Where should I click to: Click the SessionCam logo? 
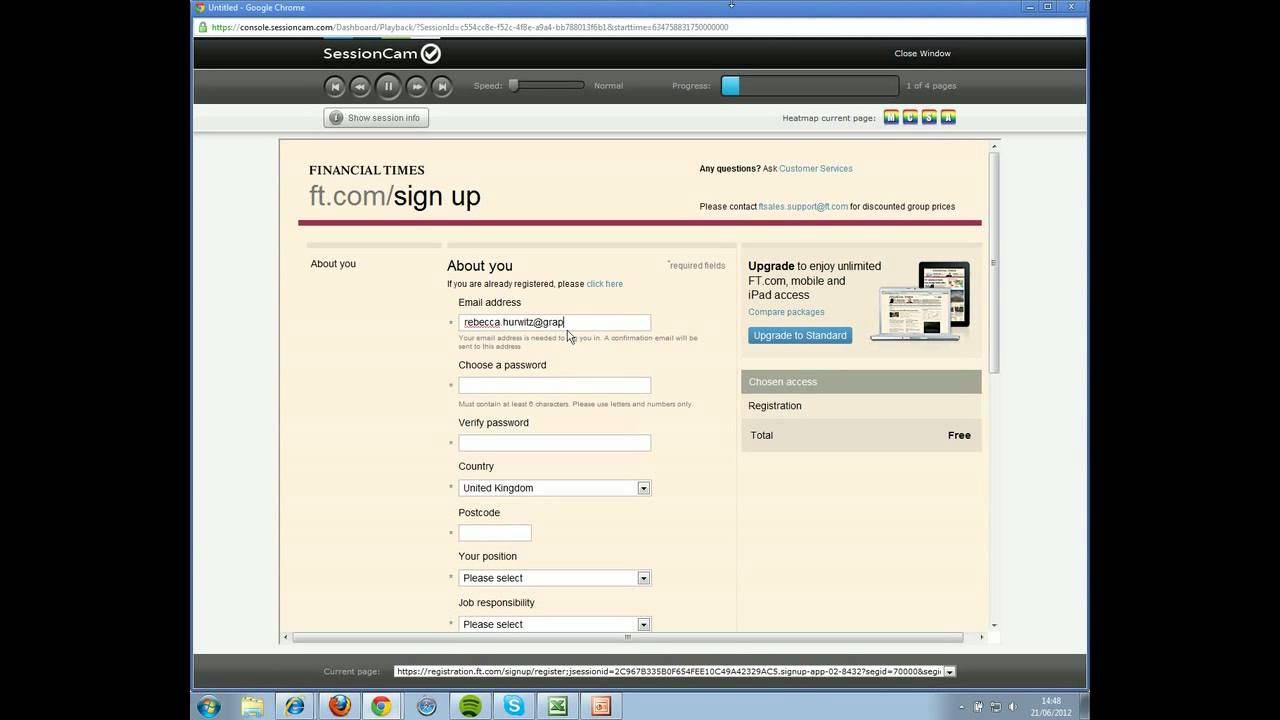(382, 54)
